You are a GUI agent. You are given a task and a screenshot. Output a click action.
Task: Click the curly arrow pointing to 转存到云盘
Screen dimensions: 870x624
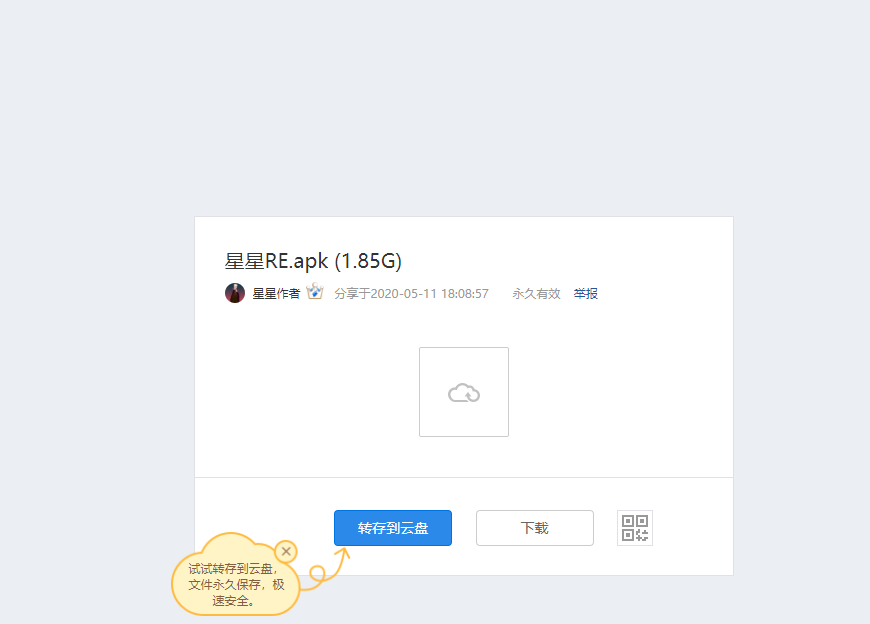coord(326,567)
